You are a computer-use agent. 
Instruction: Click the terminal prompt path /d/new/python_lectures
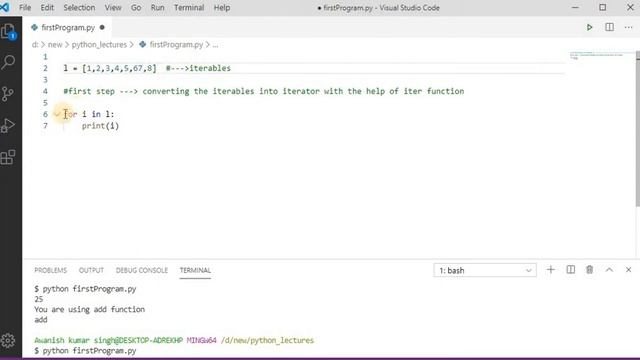click(267, 340)
